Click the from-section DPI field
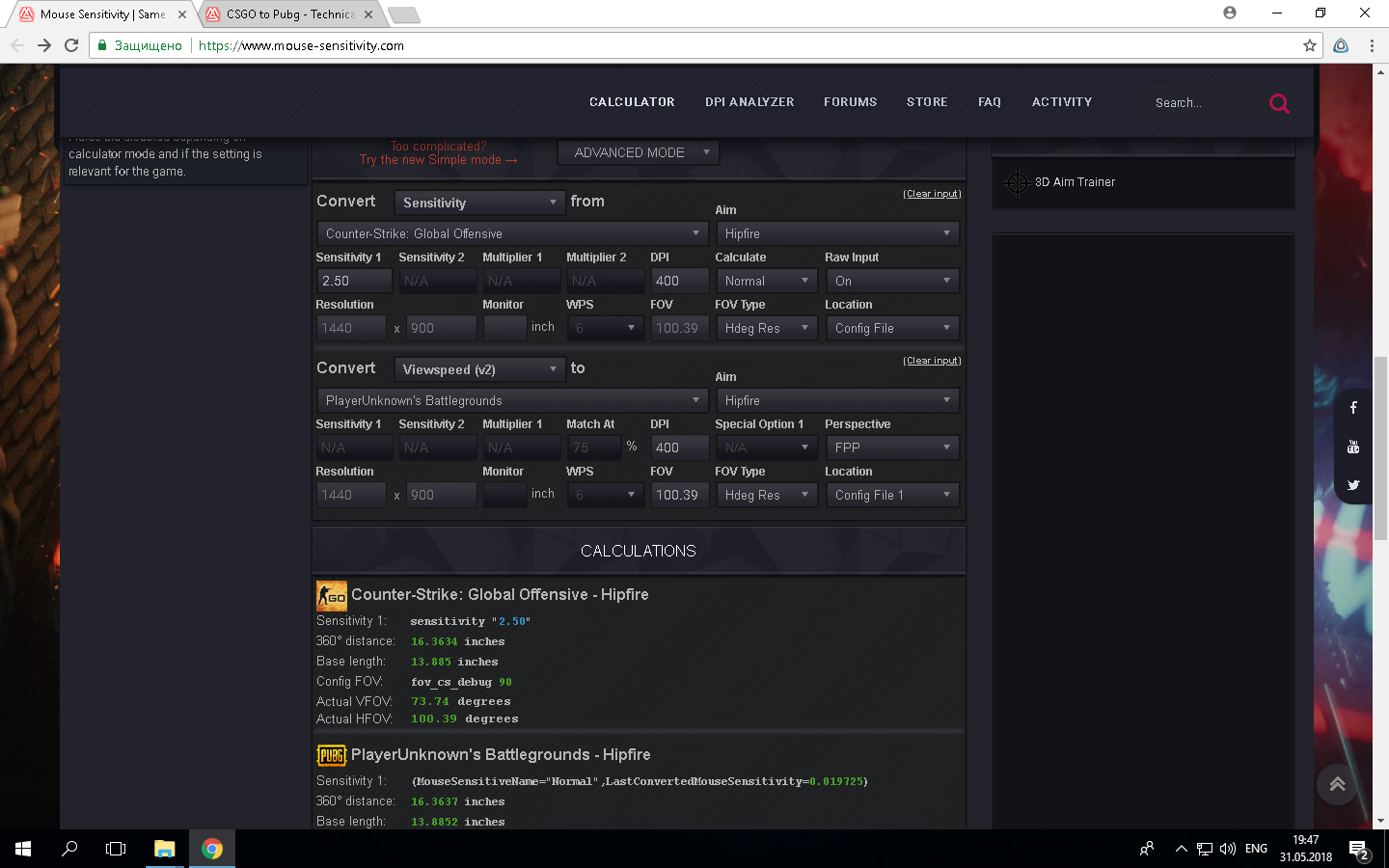 [x=680, y=281]
